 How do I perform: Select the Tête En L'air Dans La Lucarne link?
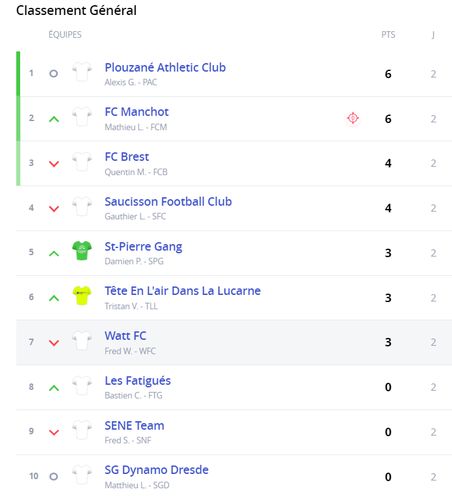[x=183, y=291]
